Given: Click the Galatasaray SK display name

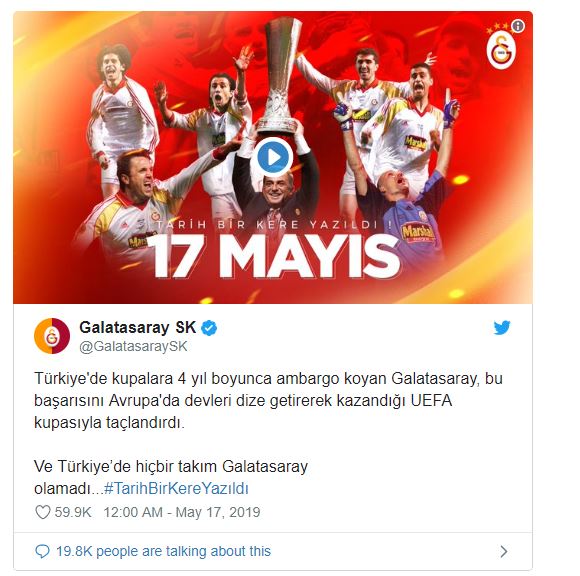Looking at the screenshot, I should [138, 327].
